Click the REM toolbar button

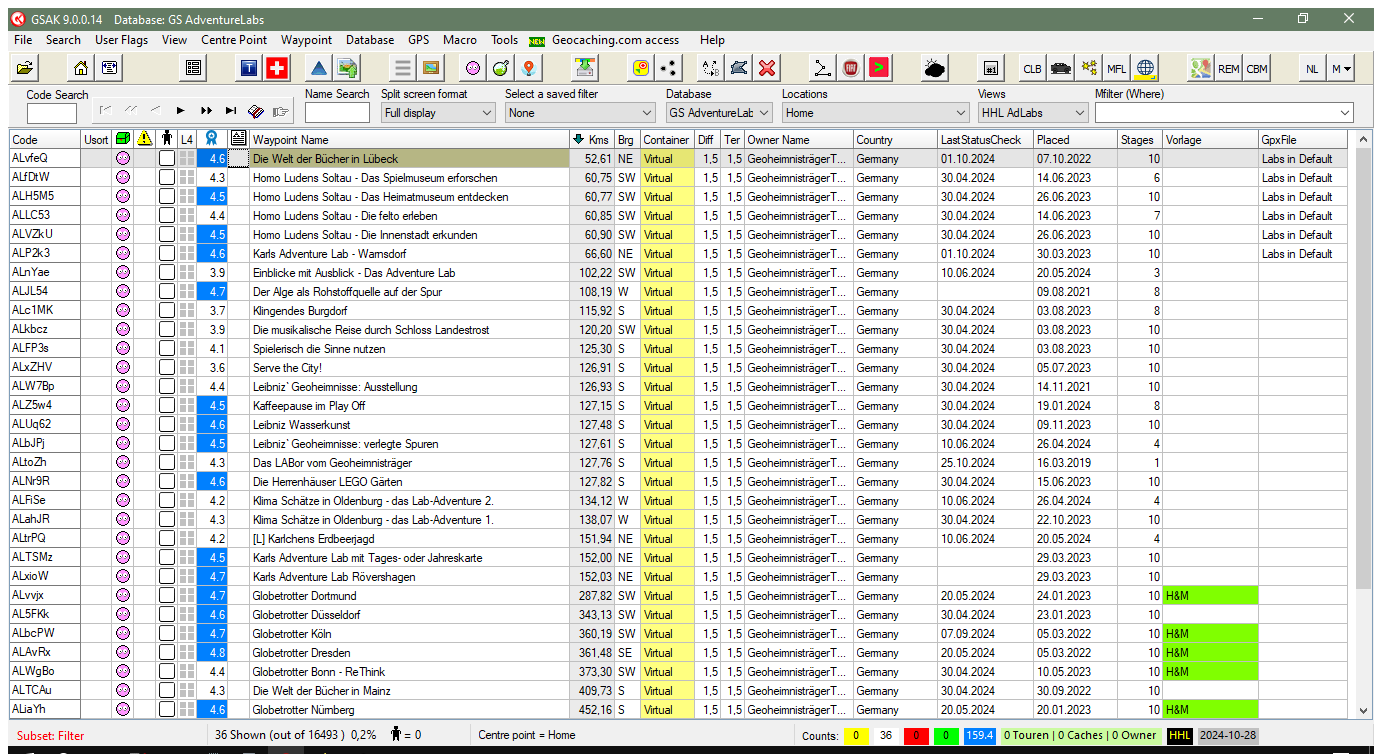point(1229,68)
